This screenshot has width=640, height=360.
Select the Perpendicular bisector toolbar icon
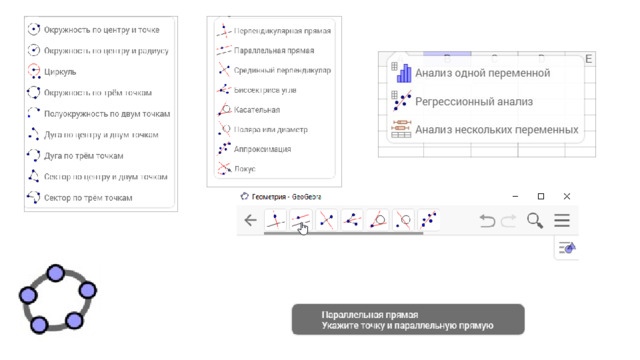click(x=327, y=220)
